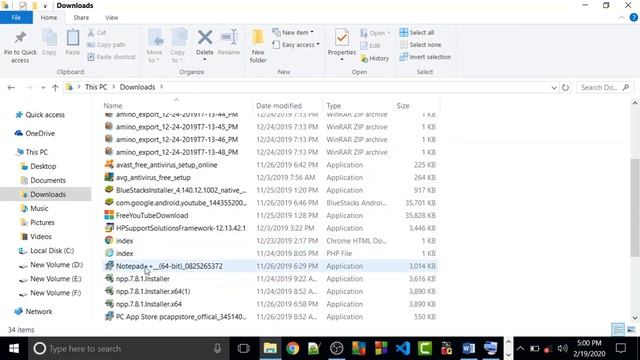Image resolution: width=640 pixels, height=360 pixels.
Task: Open Quick access in the sidebar
Action: 45,115
